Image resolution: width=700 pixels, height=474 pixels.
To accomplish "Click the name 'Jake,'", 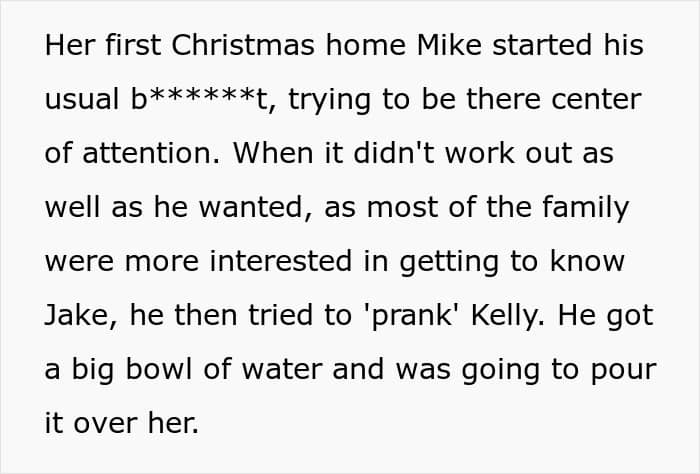I will (x=81, y=316).
